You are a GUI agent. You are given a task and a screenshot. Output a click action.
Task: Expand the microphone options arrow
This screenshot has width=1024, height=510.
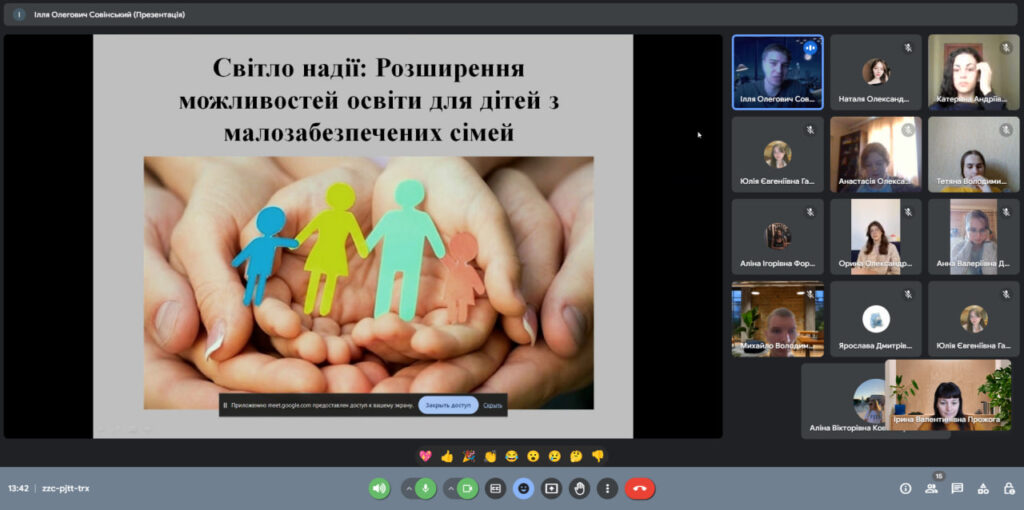tap(408, 489)
